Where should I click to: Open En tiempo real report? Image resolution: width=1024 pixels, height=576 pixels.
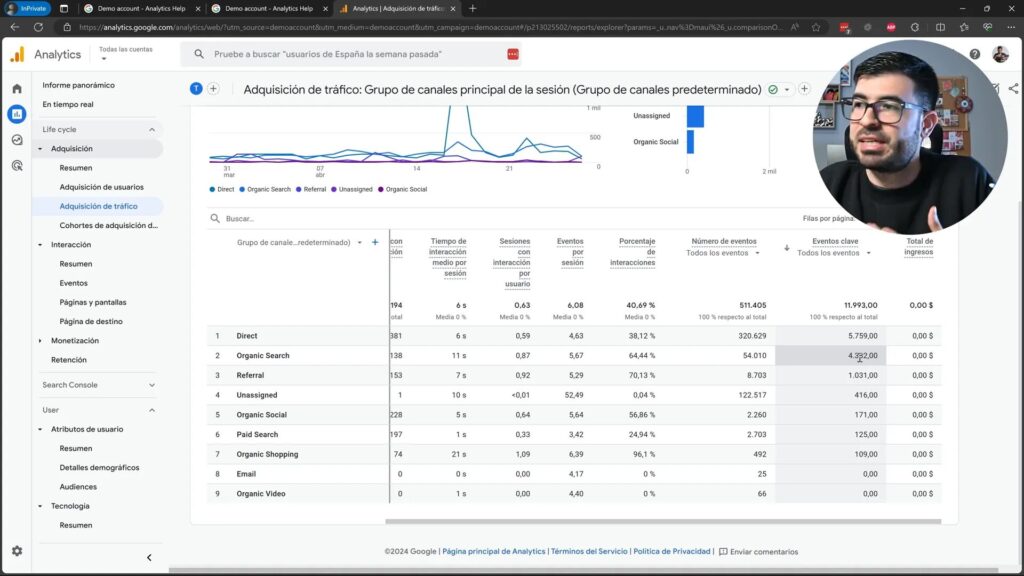tap(68, 104)
